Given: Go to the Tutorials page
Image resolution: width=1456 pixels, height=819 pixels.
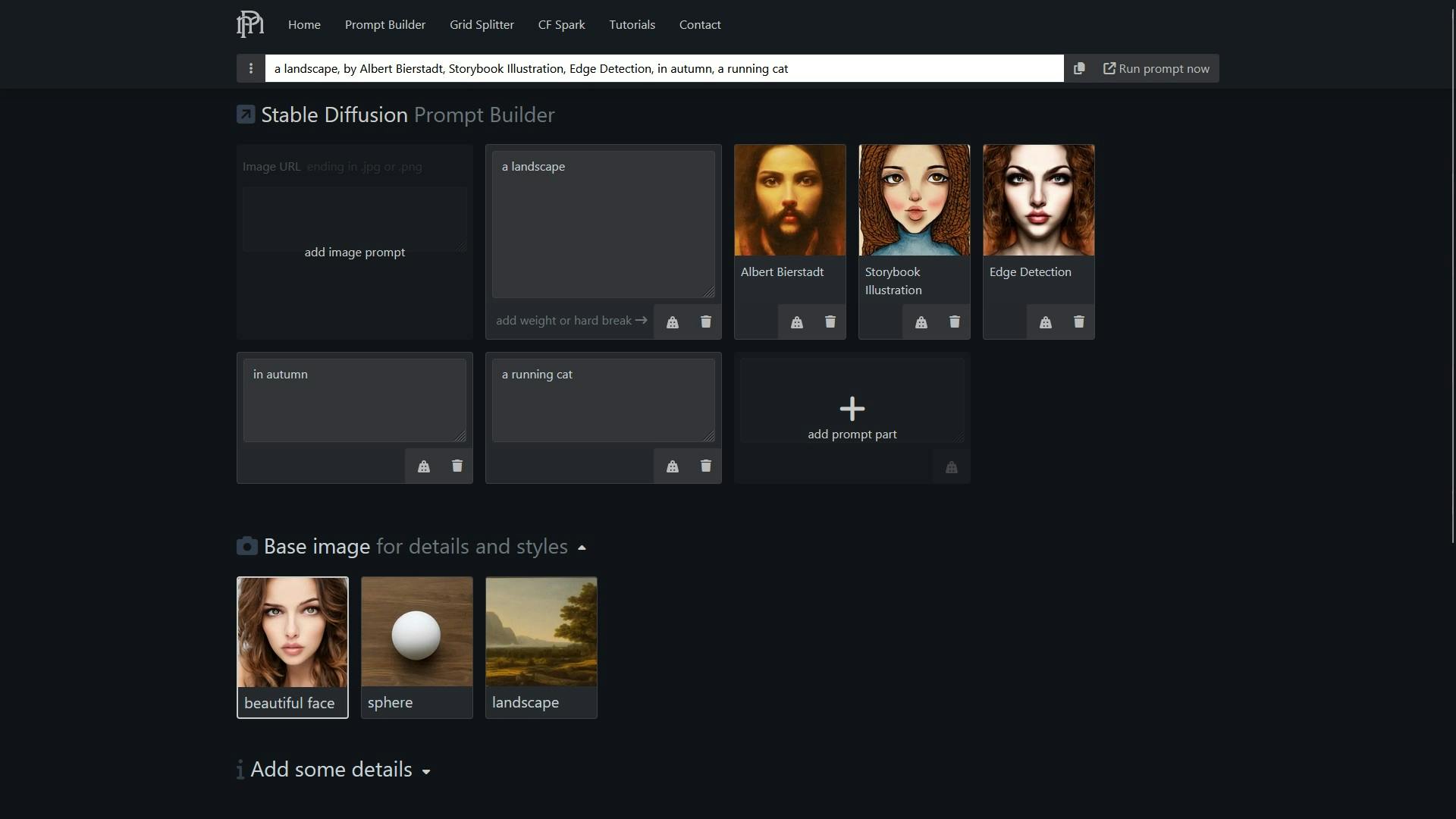Looking at the screenshot, I should (631, 24).
